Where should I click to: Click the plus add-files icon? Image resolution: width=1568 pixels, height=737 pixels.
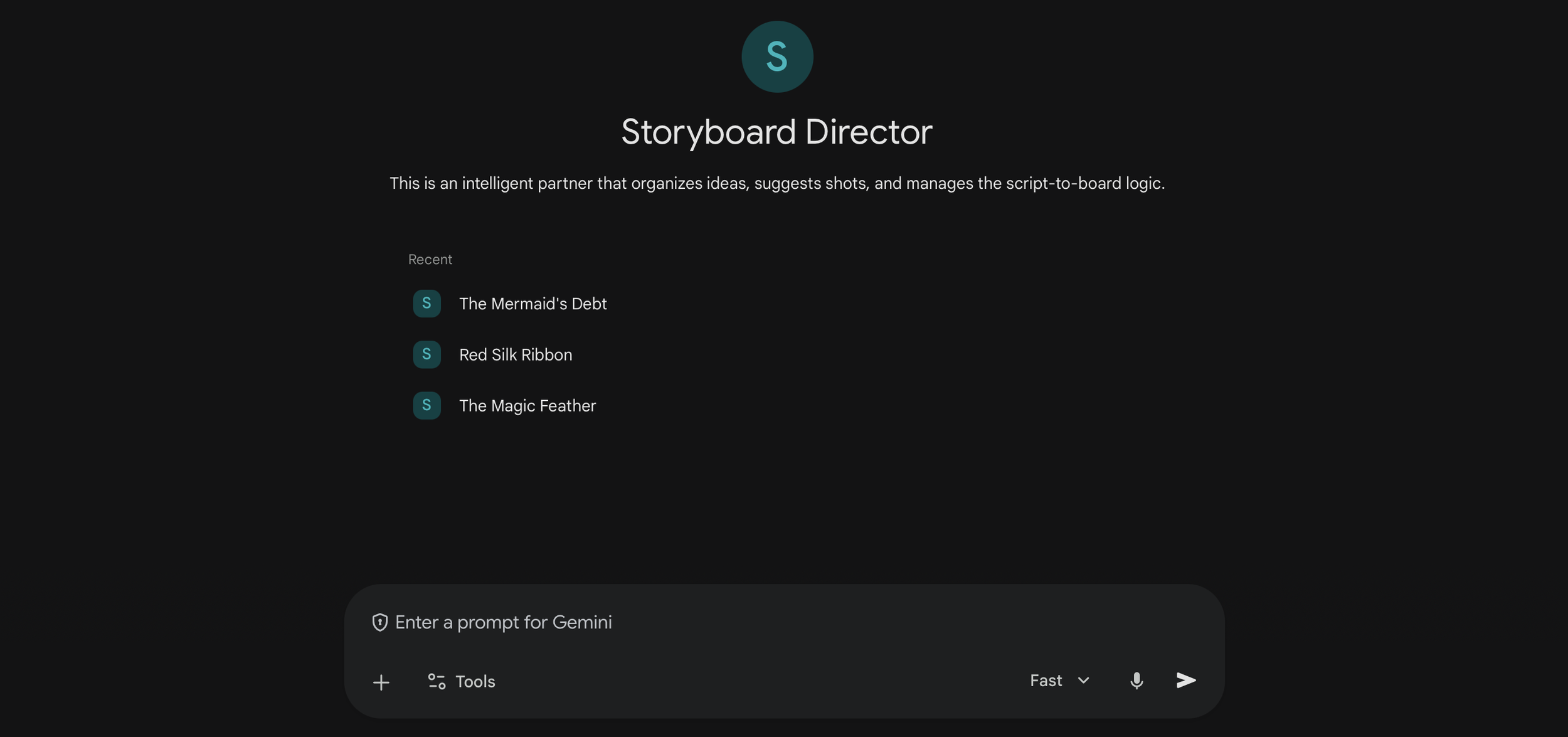381,682
